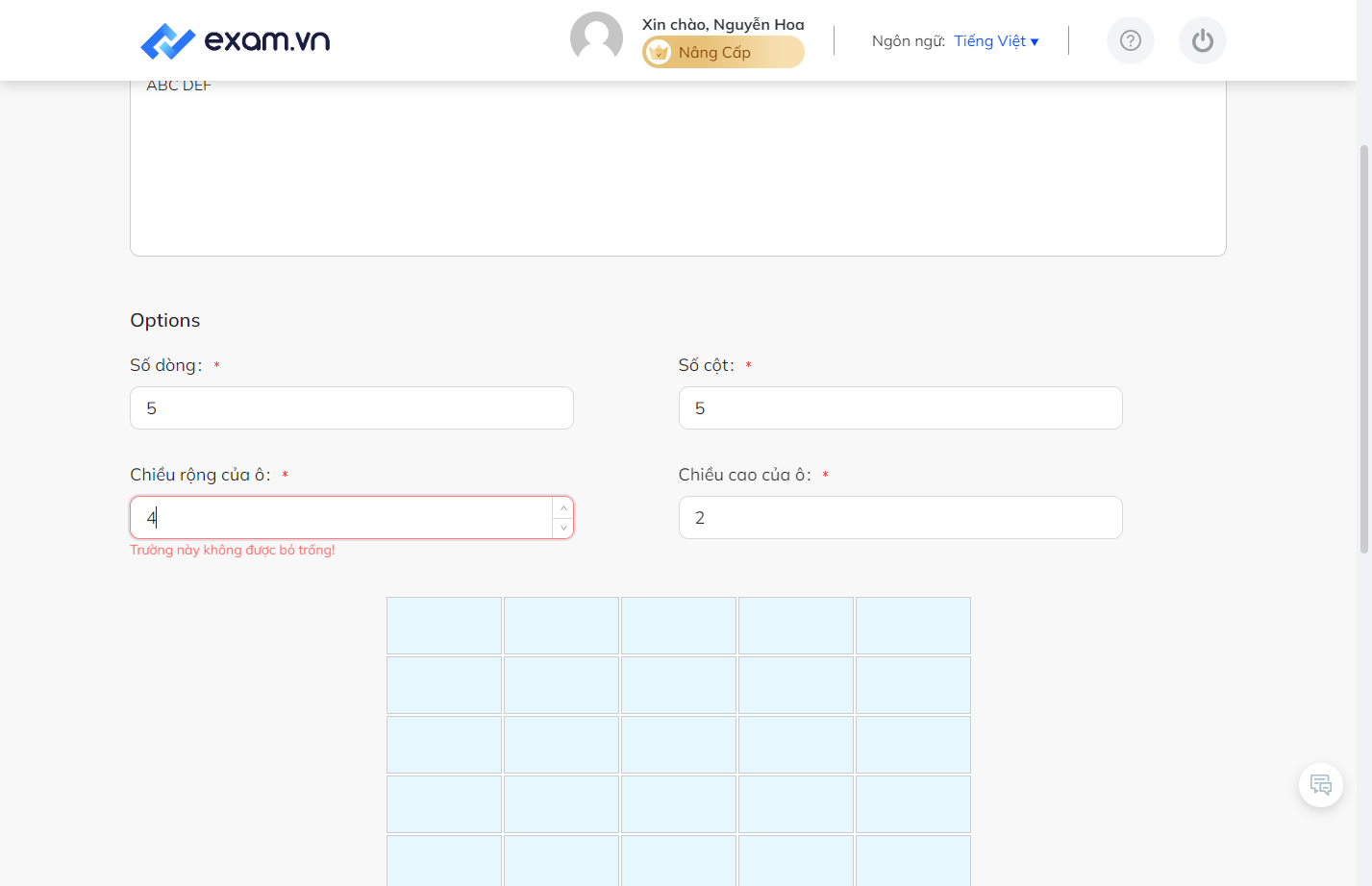Click the page vertical scrollbar
Screen dimensions: 1372x886
[x=1363, y=348]
